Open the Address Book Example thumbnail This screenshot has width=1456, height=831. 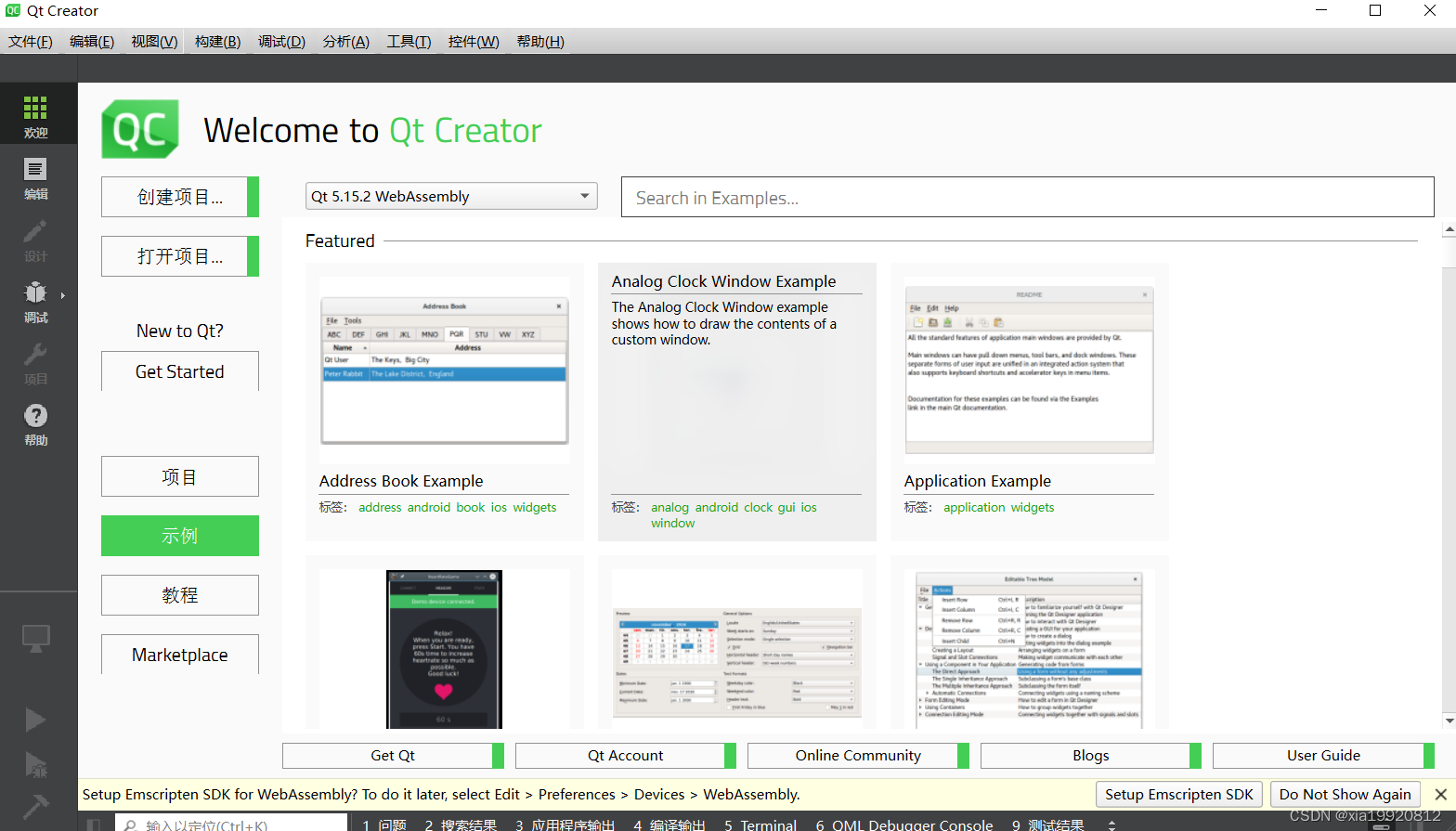pos(445,370)
